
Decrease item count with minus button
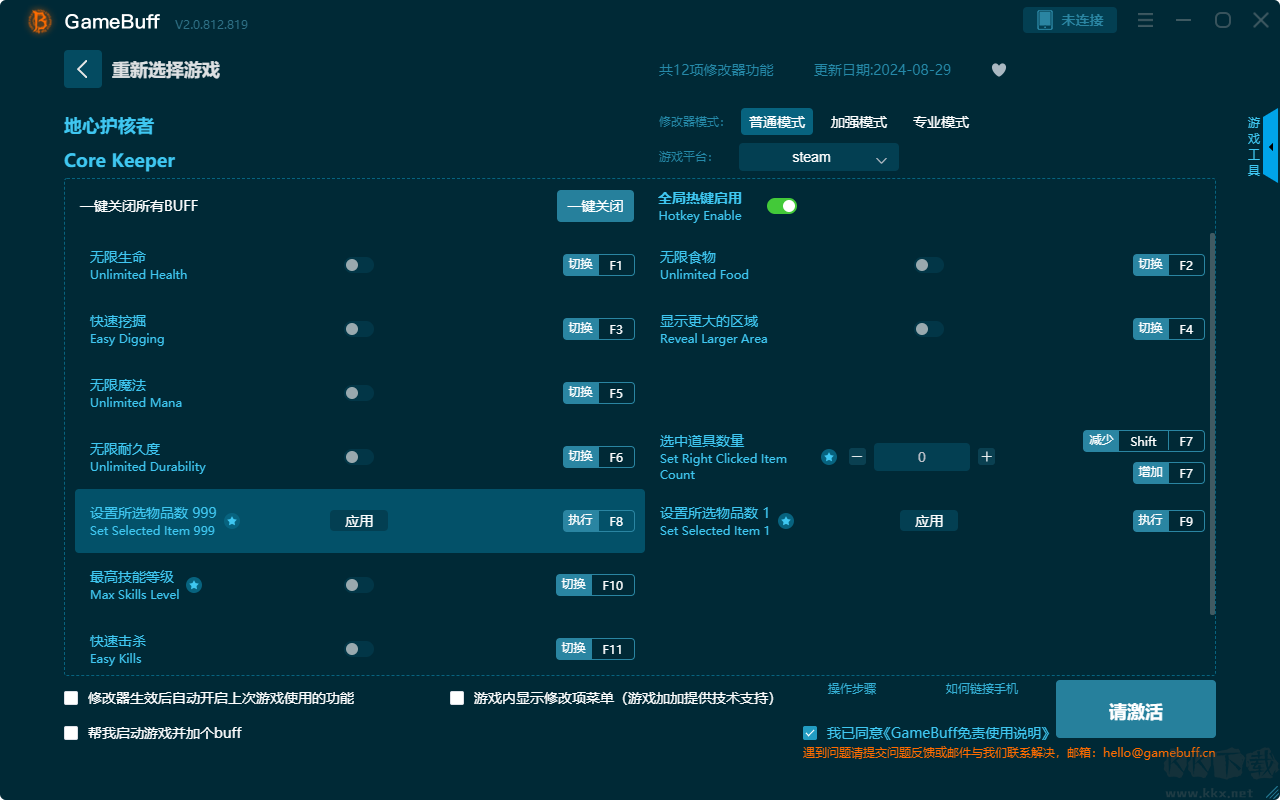[x=857, y=457]
